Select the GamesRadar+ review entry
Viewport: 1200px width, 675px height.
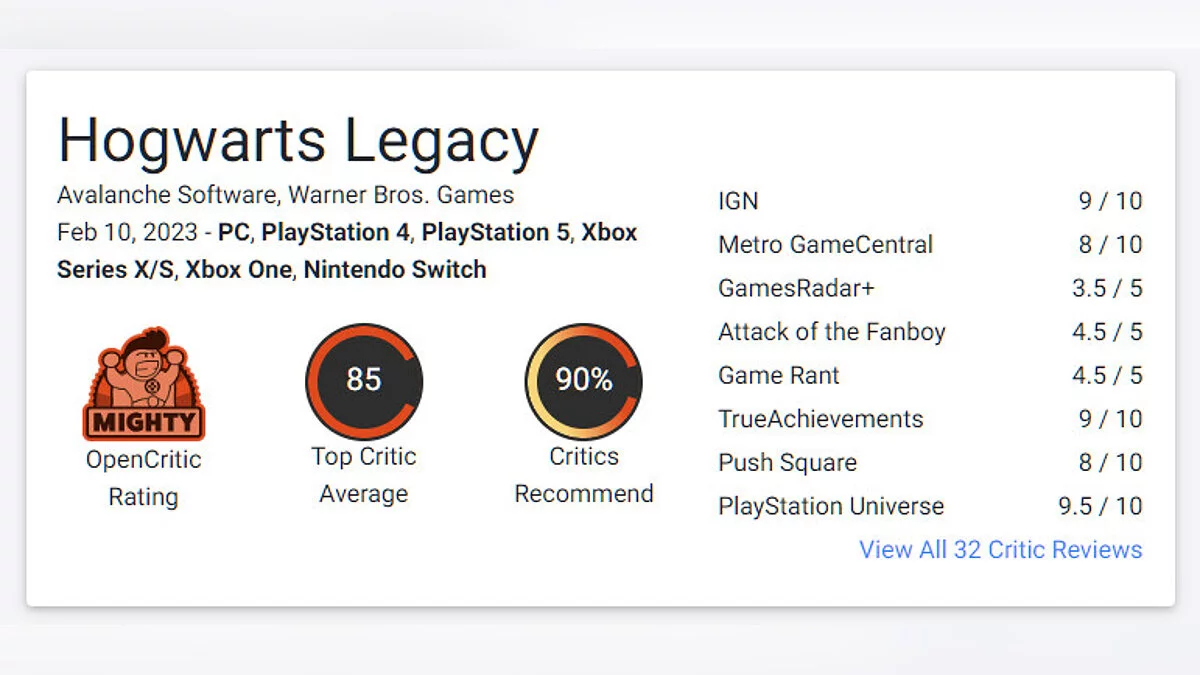pos(796,288)
